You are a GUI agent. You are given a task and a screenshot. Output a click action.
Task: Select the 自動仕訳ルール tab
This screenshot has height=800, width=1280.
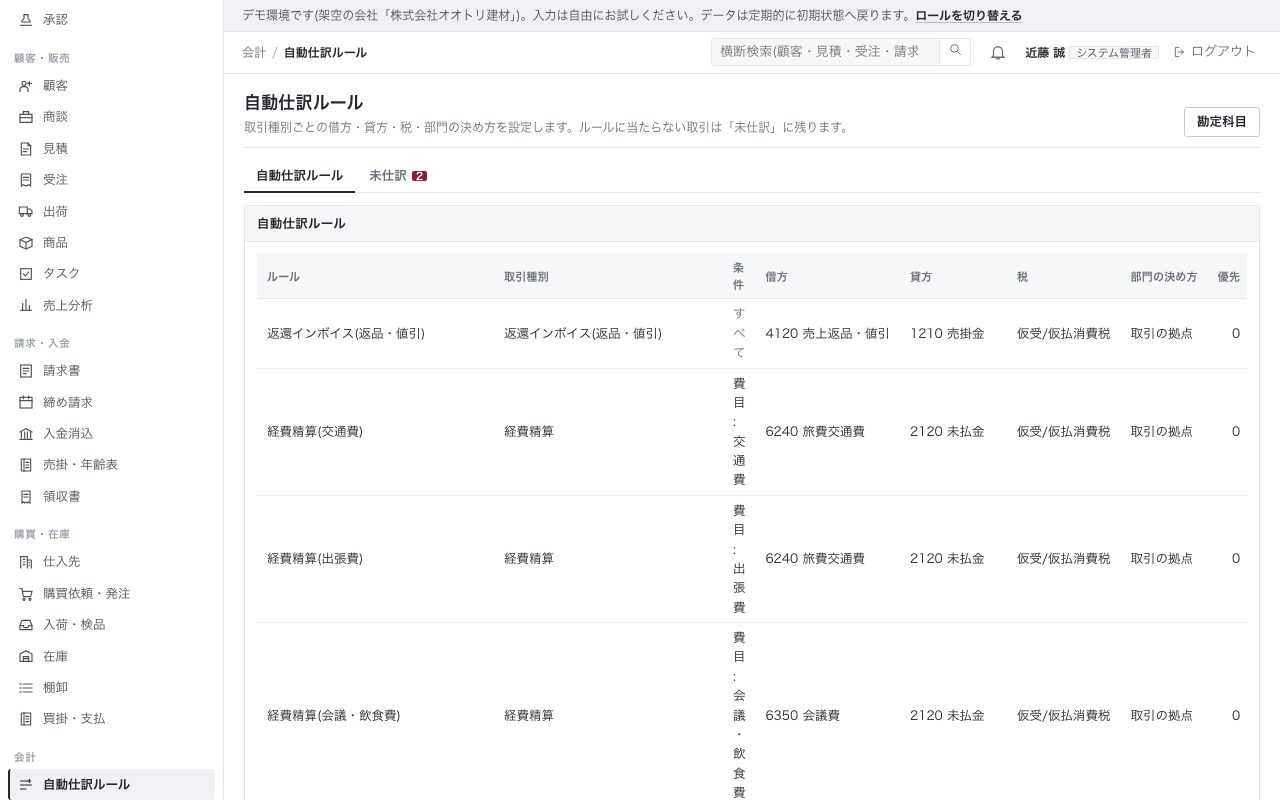(x=299, y=176)
